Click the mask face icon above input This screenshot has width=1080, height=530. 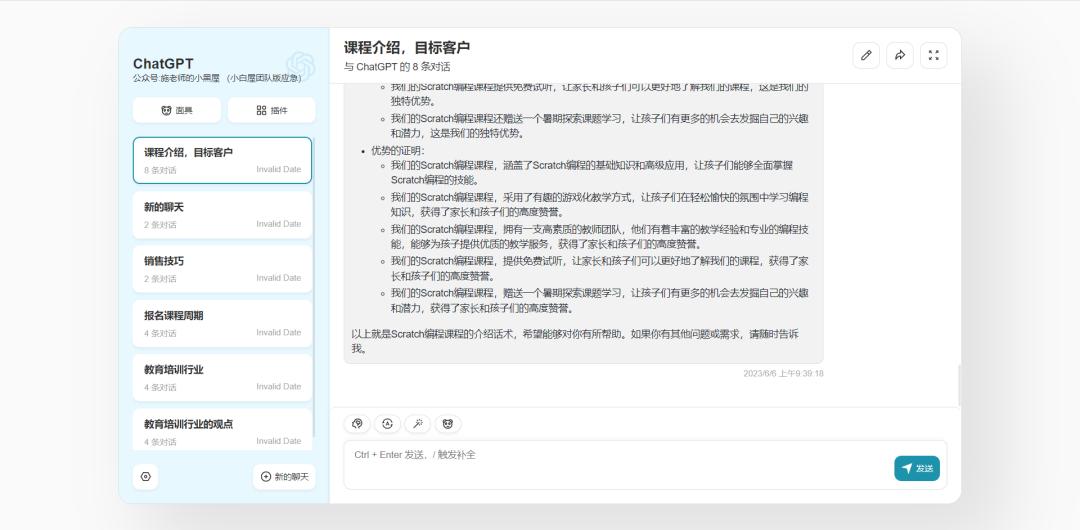coord(448,424)
